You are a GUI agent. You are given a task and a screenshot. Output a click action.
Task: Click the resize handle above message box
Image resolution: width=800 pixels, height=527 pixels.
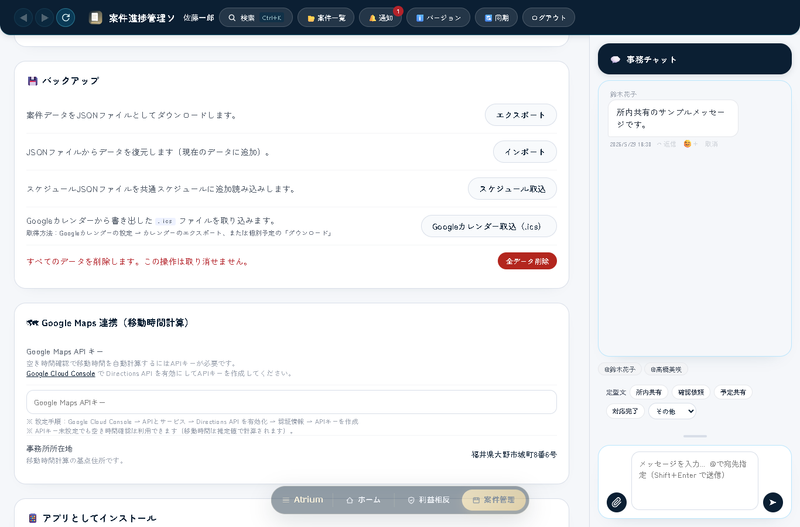click(695, 436)
